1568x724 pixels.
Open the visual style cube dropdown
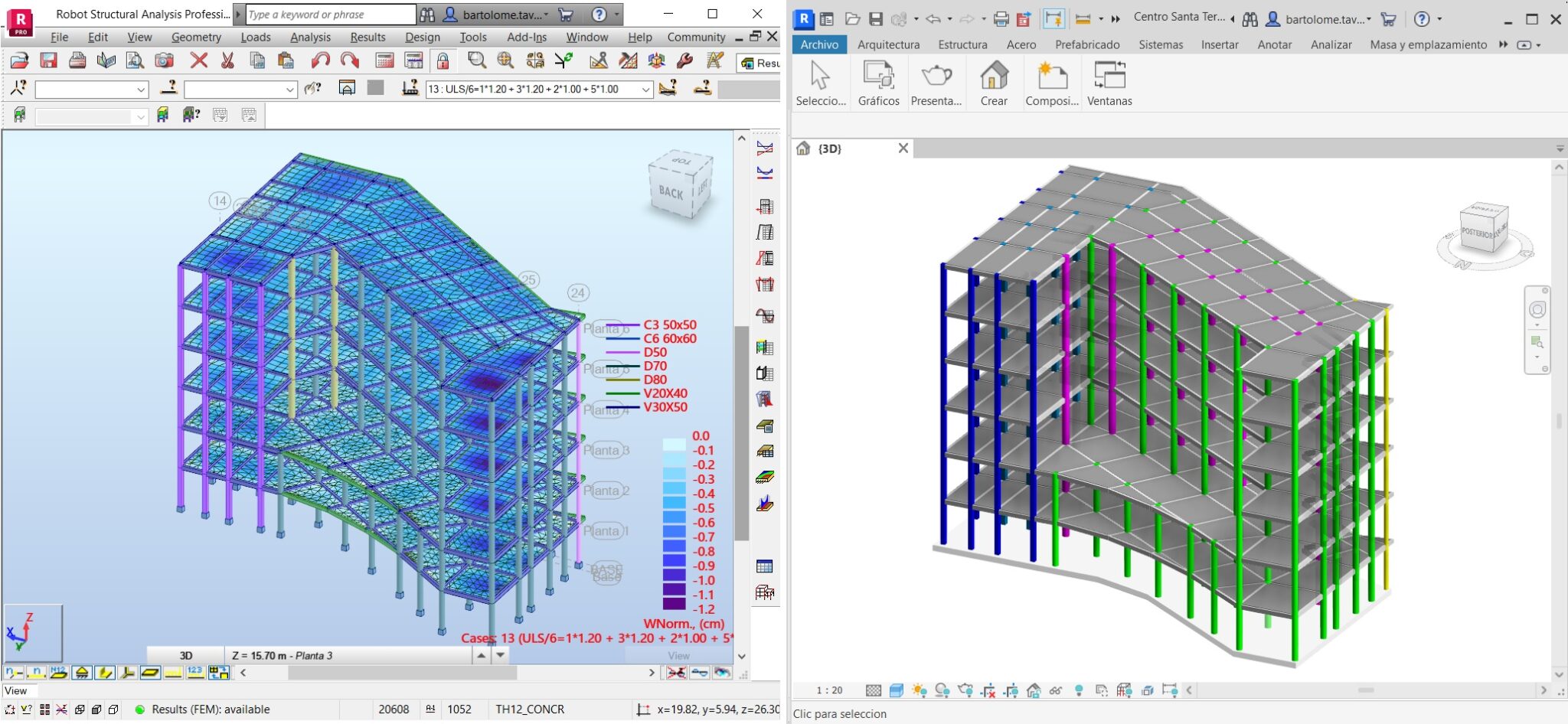(x=896, y=690)
